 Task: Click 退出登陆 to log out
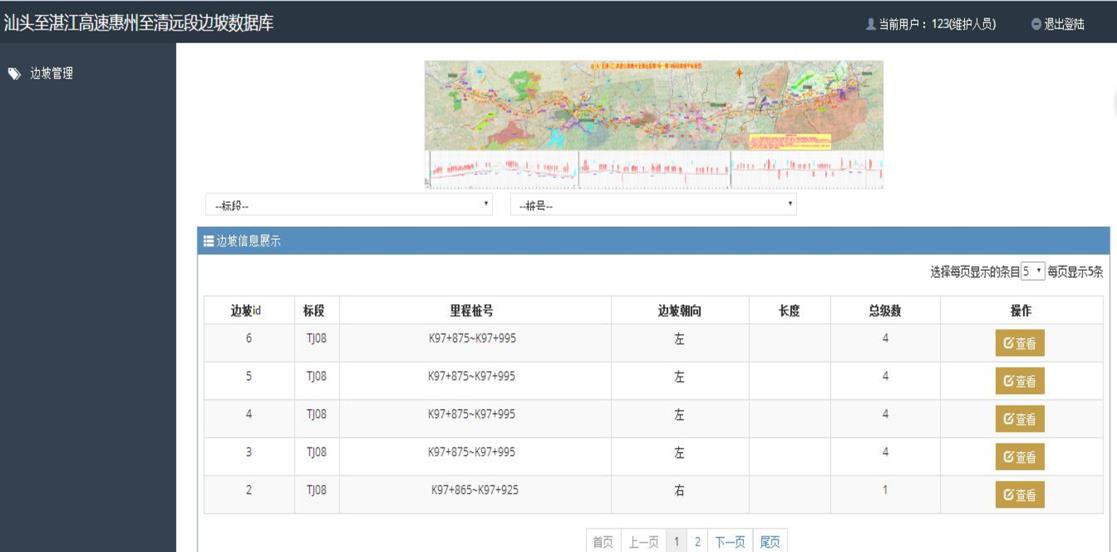pos(1063,24)
